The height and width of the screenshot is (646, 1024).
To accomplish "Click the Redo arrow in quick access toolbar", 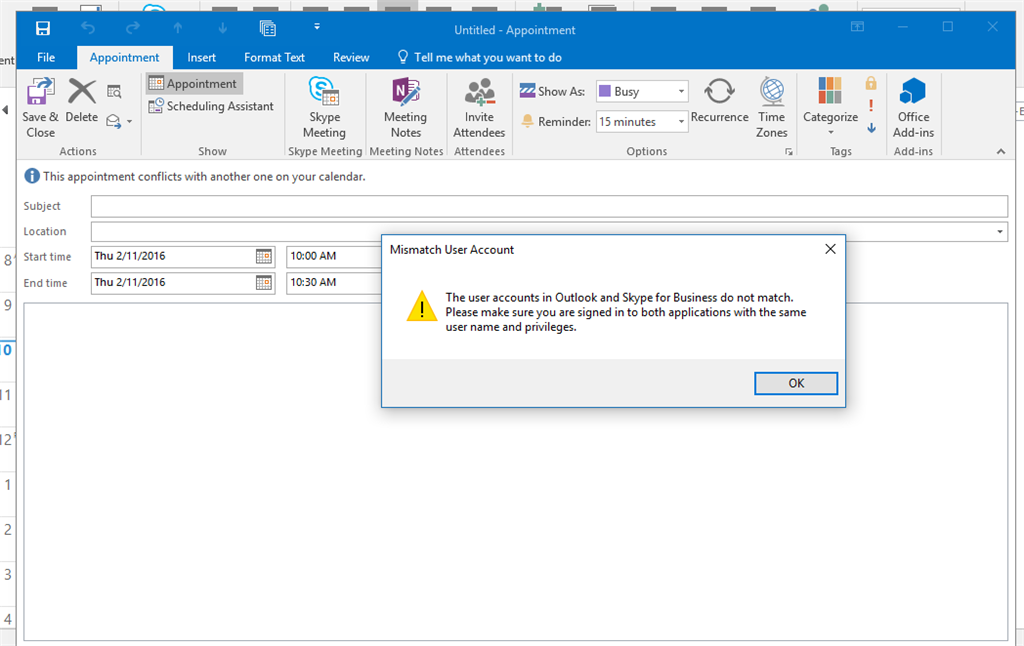I will 133,28.
